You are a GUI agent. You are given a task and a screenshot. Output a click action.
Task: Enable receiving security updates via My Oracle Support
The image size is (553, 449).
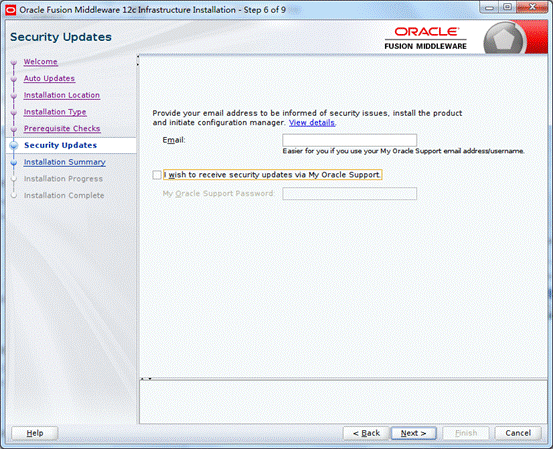(x=157, y=175)
